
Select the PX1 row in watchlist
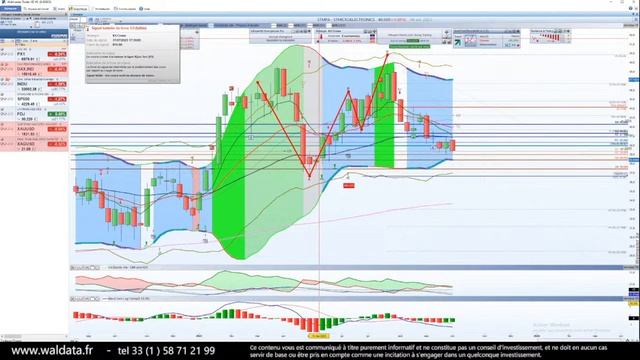34,54
